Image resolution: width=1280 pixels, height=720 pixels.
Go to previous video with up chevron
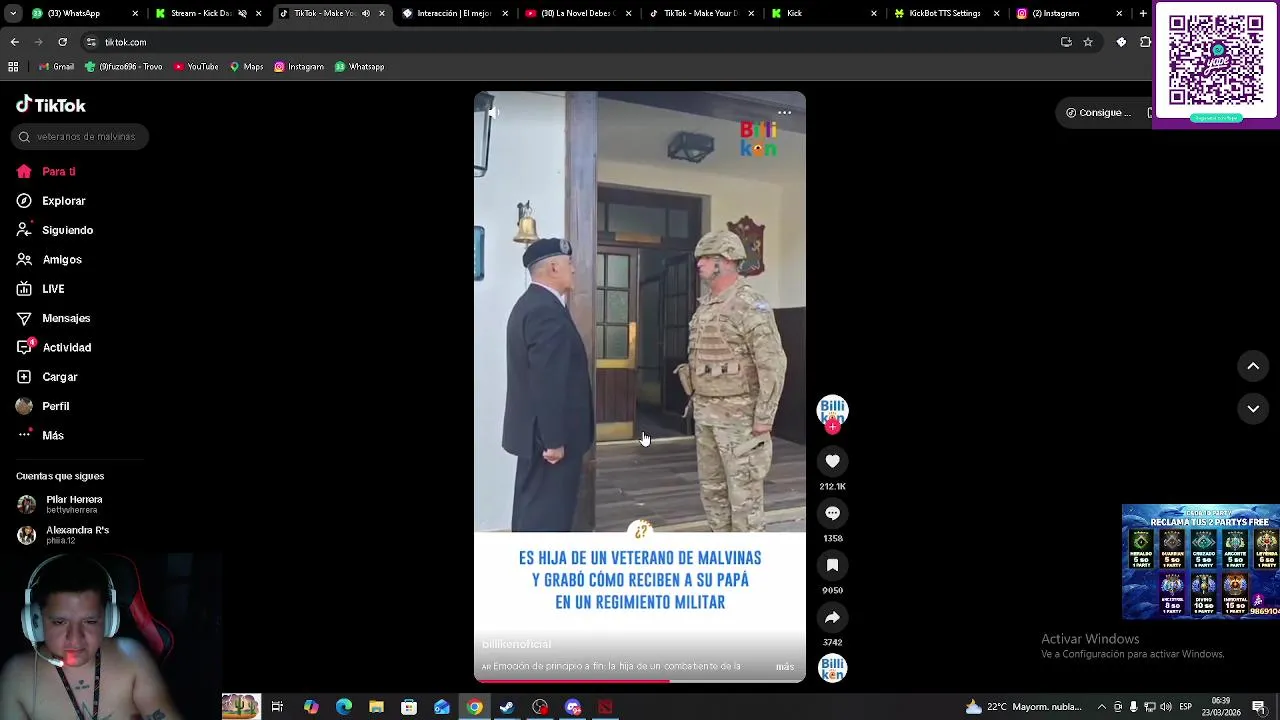tap(1253, 366)
